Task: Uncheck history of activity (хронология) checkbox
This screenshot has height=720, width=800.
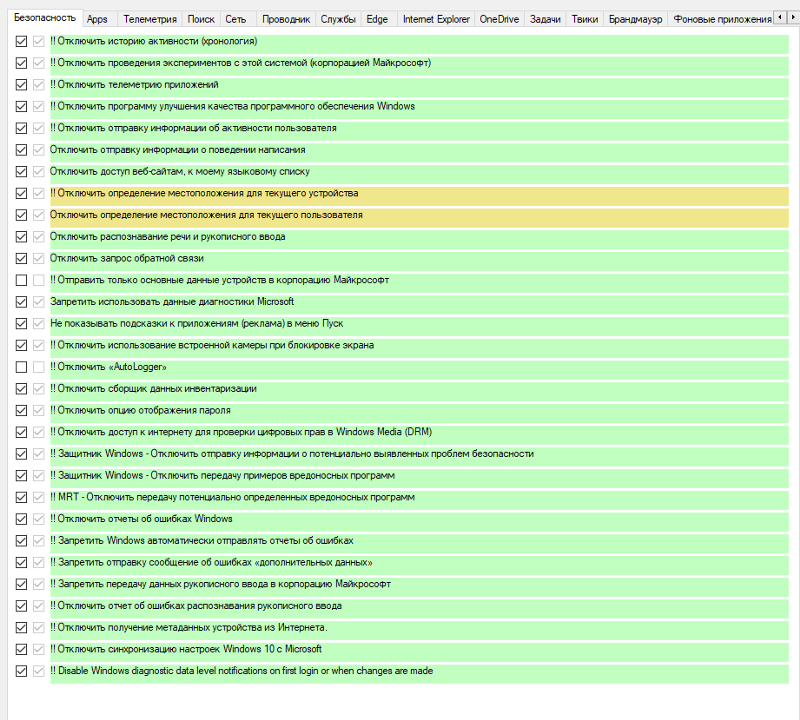Action: [x=21, y=41]
